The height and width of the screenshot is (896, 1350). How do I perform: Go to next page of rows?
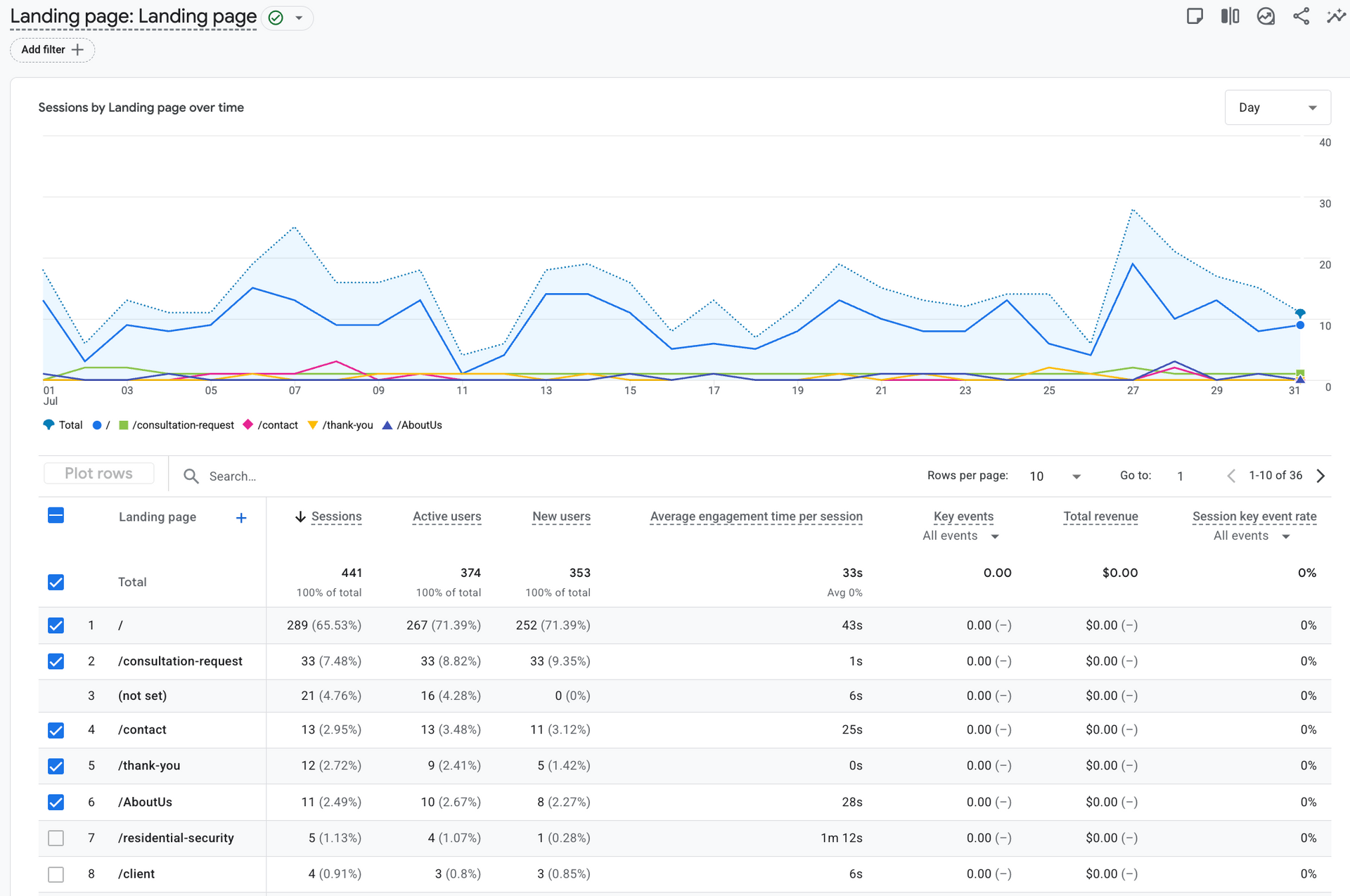click(1321, 476)
